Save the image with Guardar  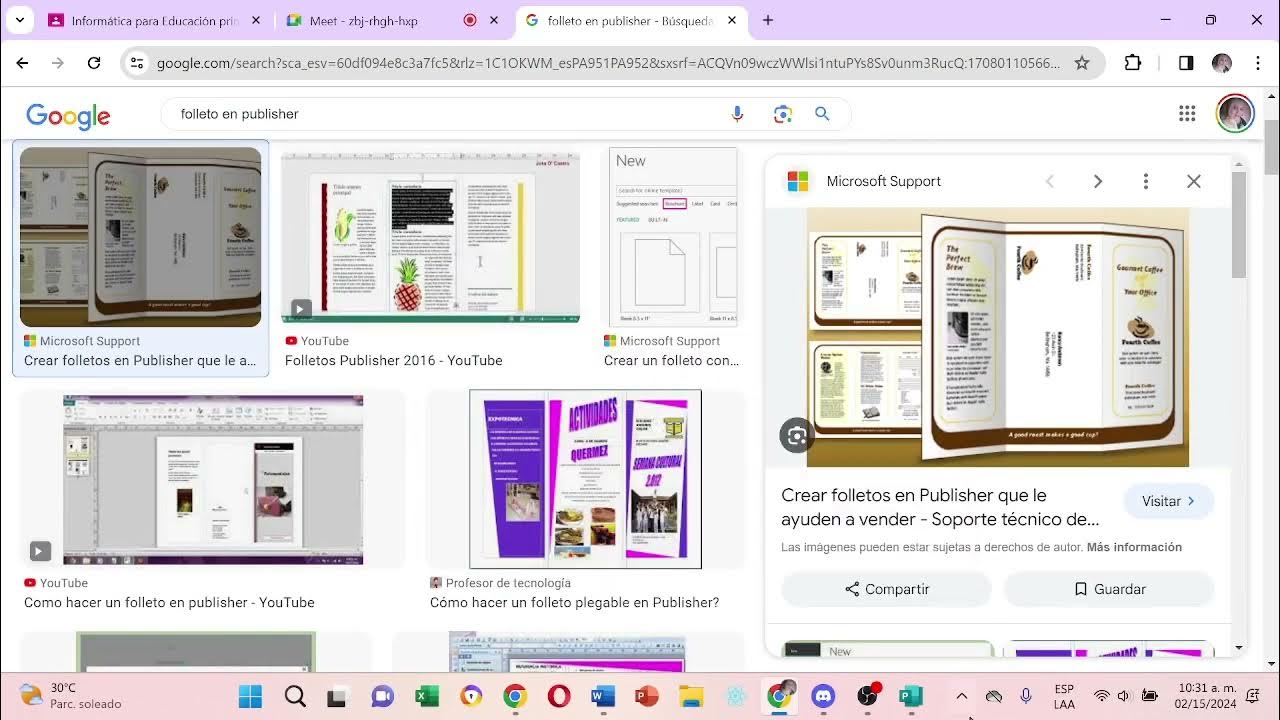pyautogui.click(x=1109, y=589)
